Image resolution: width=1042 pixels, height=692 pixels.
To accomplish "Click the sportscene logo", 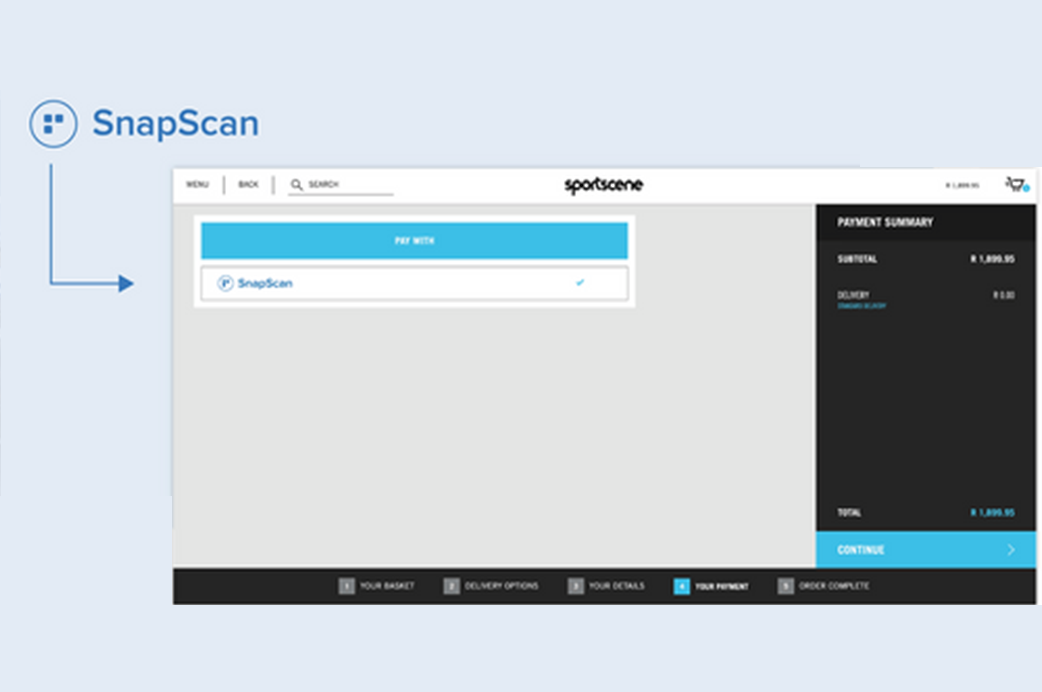I will click(603, 185).
